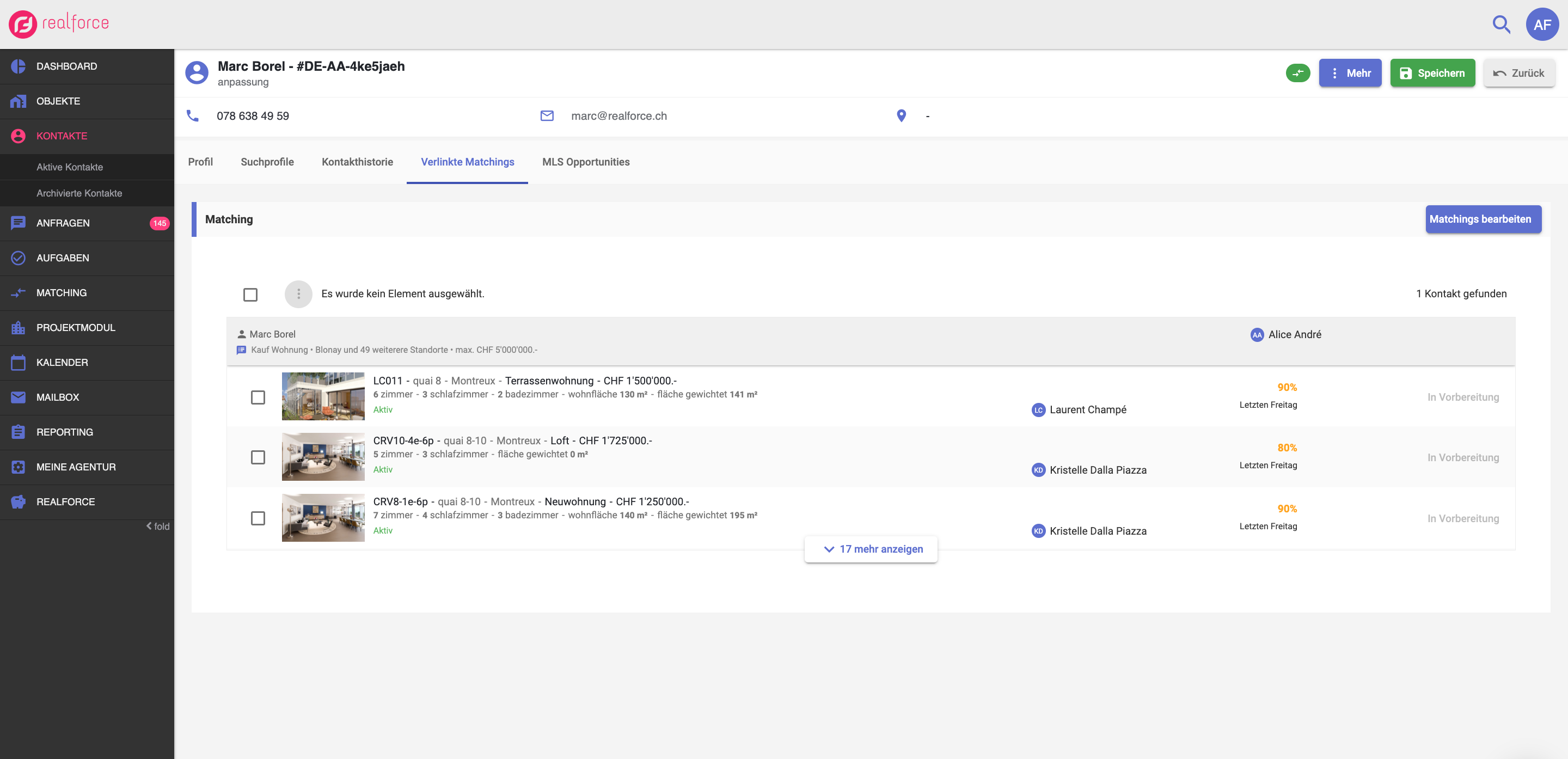Open the search magnifier icon
The image size is (1568, 759).
[1501, 25]
